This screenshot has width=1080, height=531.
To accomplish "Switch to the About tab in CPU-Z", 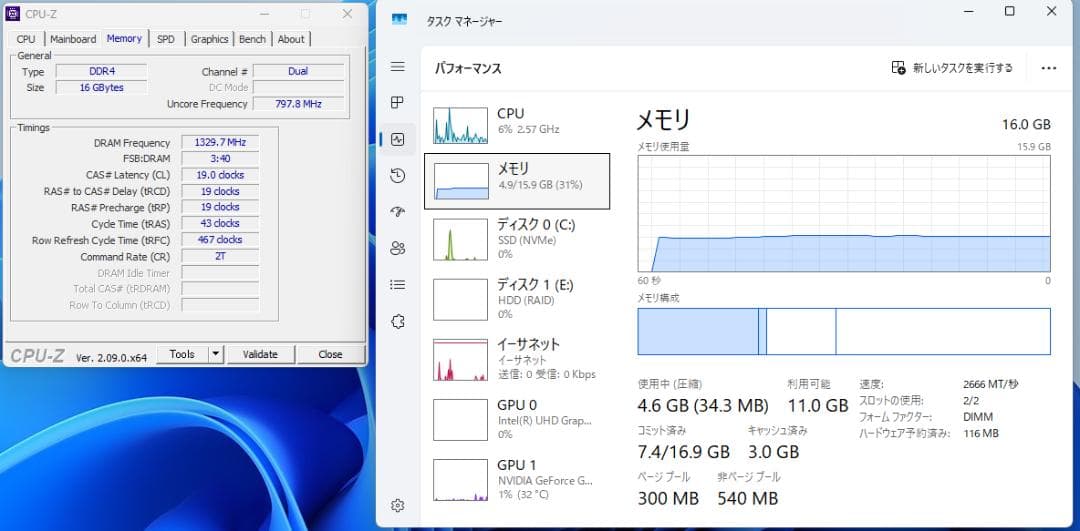I will 291,39.
